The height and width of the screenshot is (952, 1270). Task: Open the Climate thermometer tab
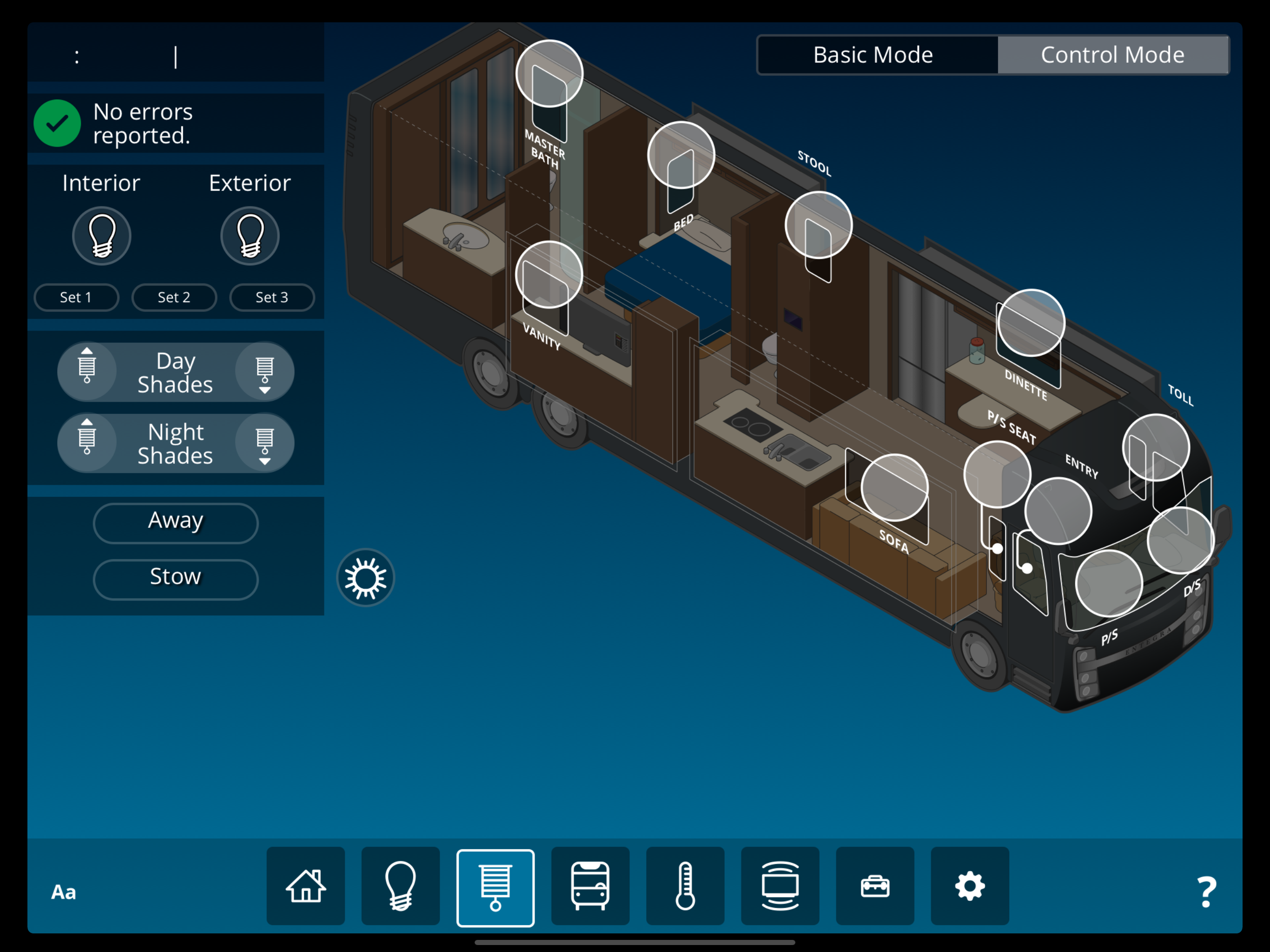(685, 886)
